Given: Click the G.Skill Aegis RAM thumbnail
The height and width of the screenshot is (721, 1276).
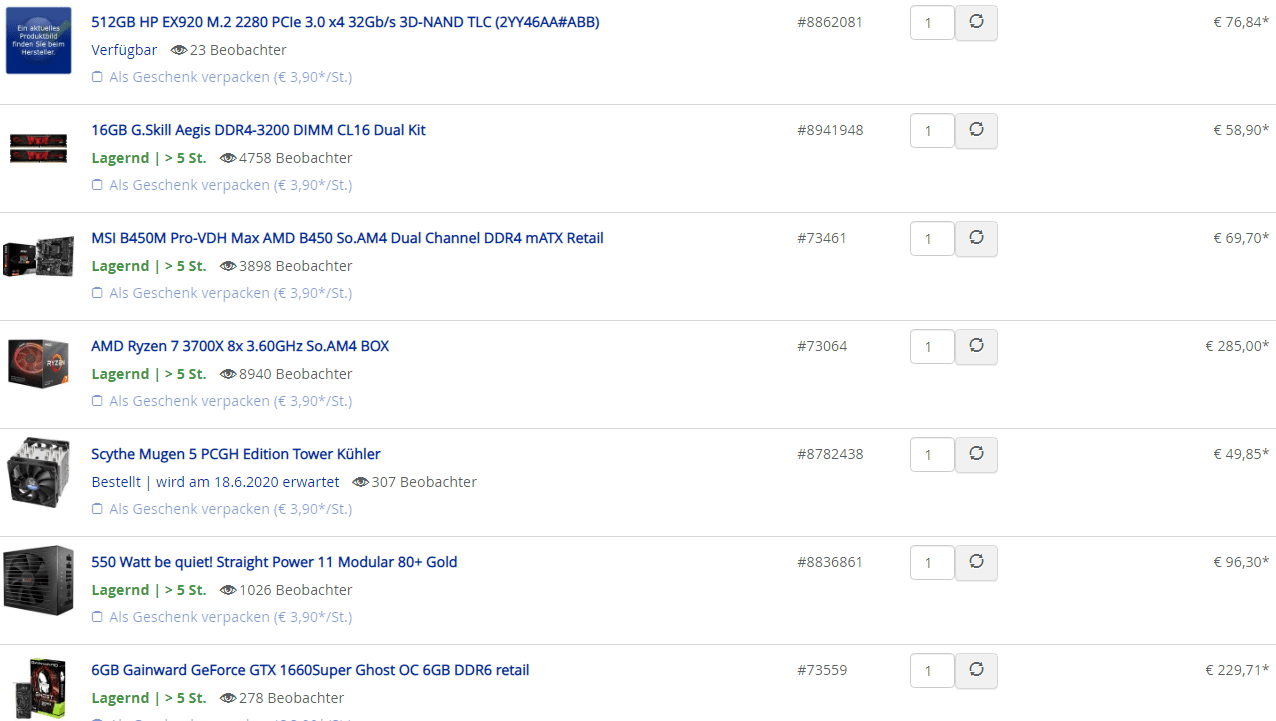Looking at the screenshot, I should [x=38, y=148].
